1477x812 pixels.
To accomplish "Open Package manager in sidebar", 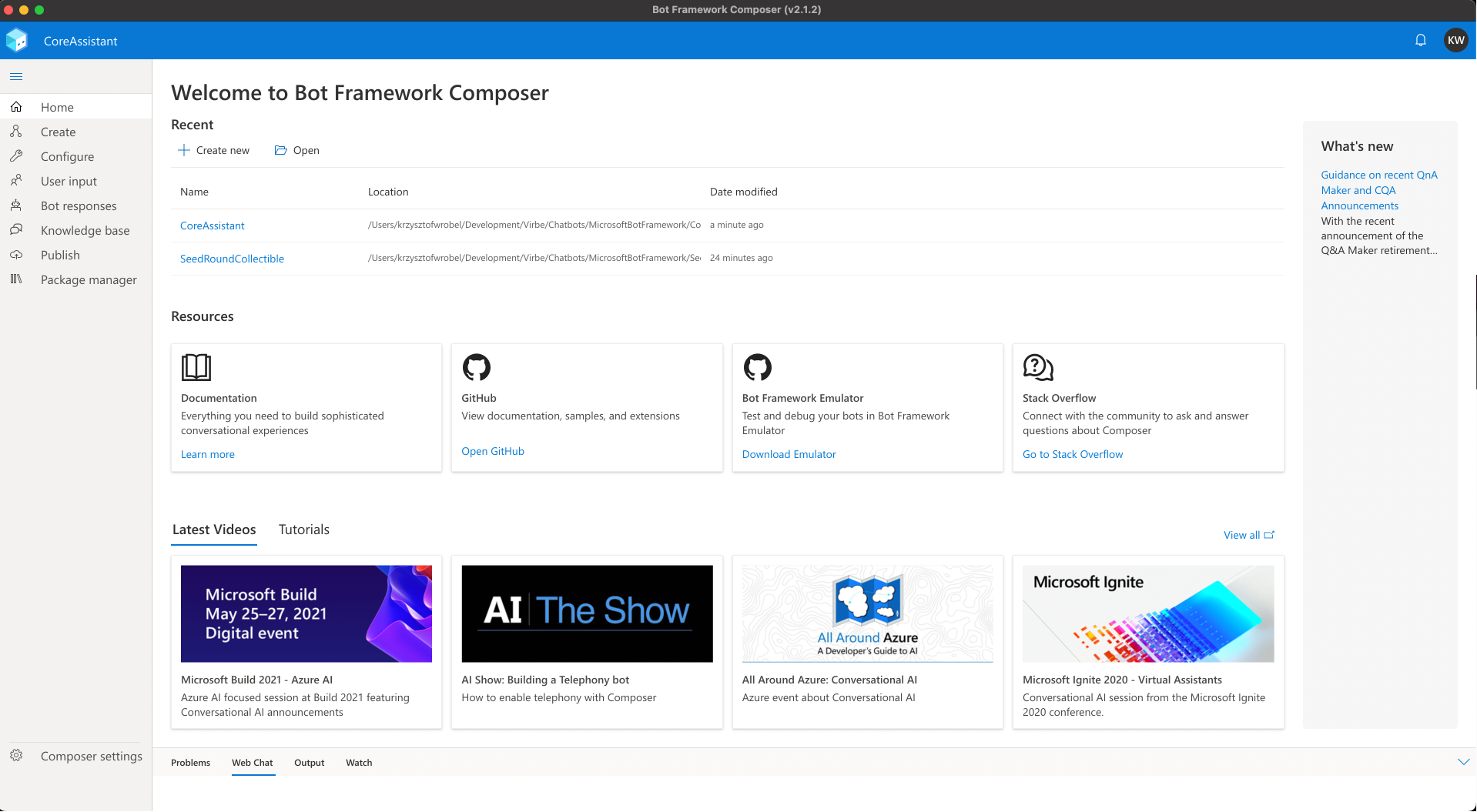I will click(75, 279).
